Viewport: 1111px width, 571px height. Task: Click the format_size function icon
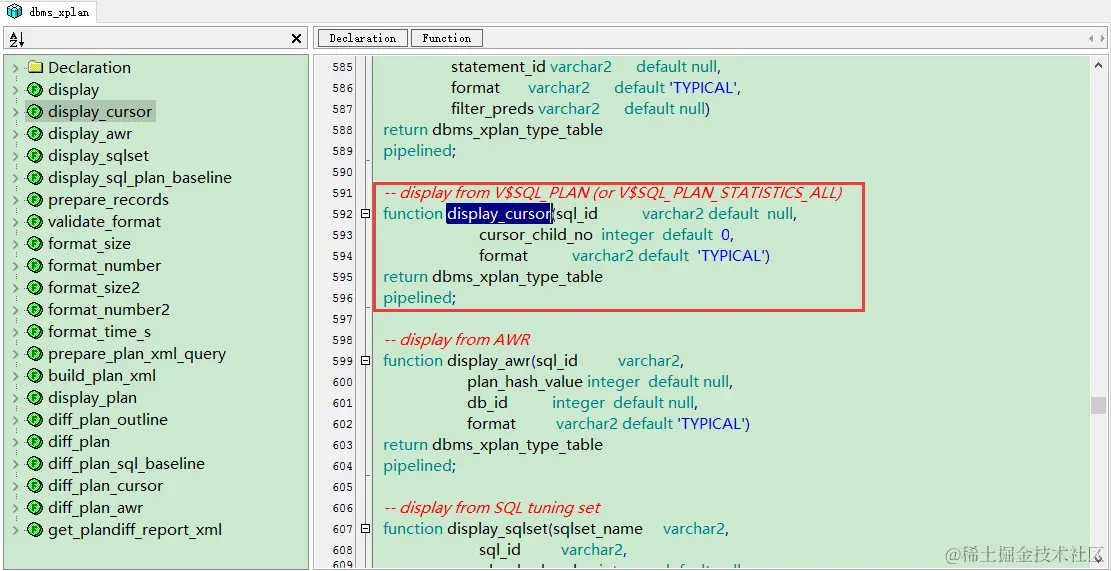35,244
